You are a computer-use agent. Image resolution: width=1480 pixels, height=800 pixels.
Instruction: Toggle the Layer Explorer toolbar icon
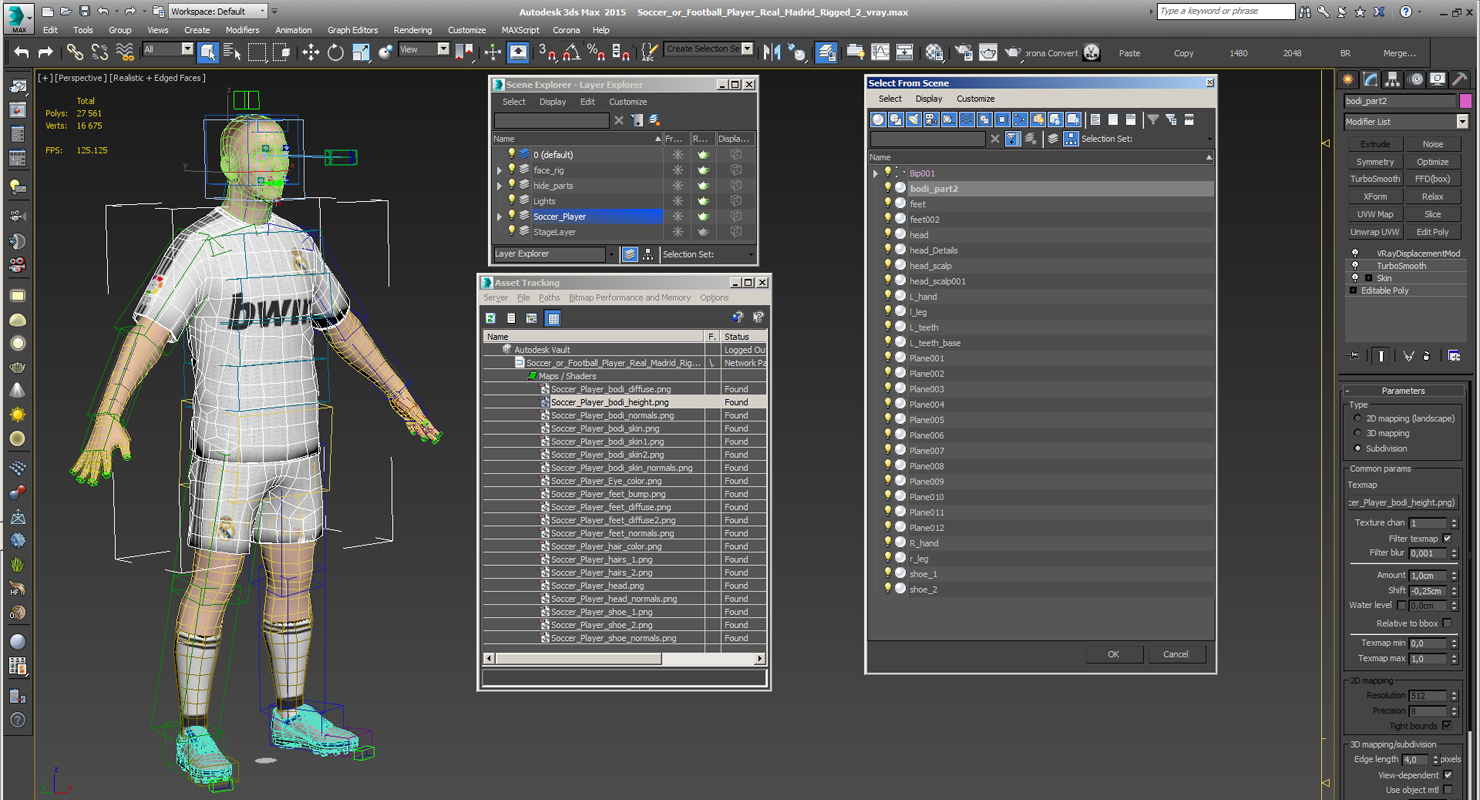click(x=827, y=52)
